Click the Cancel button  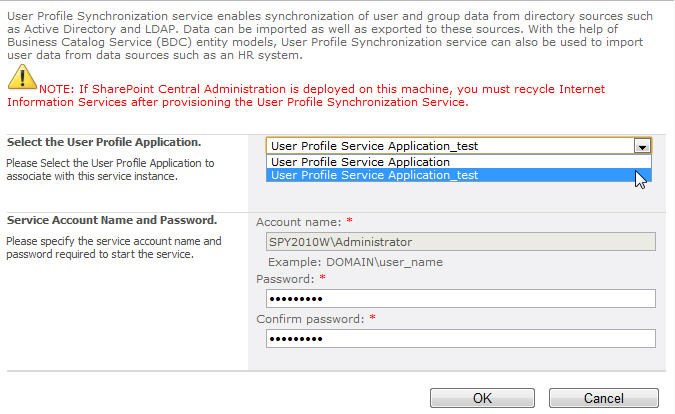[604, 398]
